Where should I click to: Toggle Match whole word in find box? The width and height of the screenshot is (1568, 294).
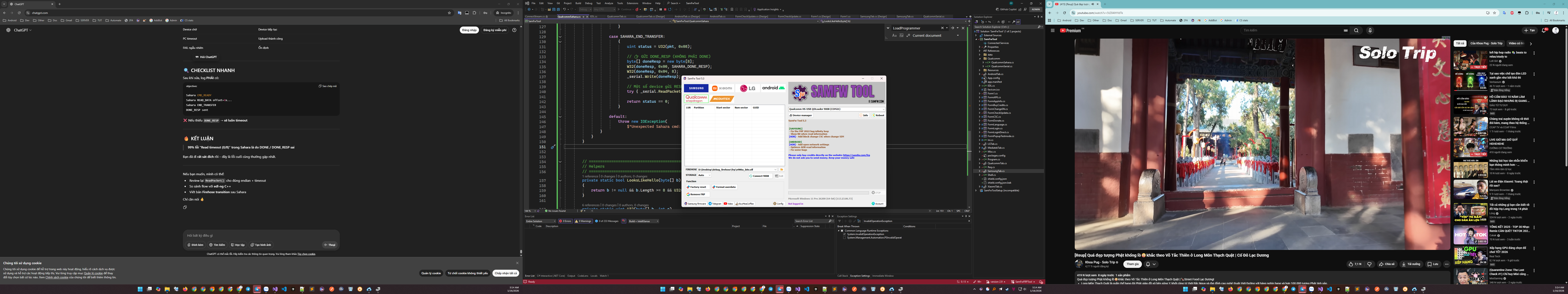coord(901,35)
